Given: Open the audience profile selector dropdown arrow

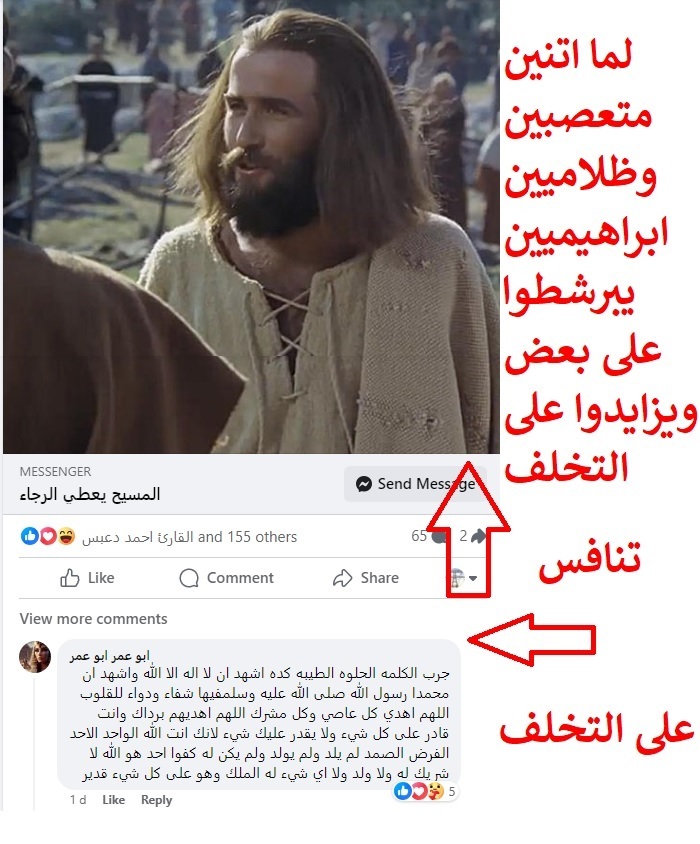Looking at the screenshot, I should click(473, 578).
